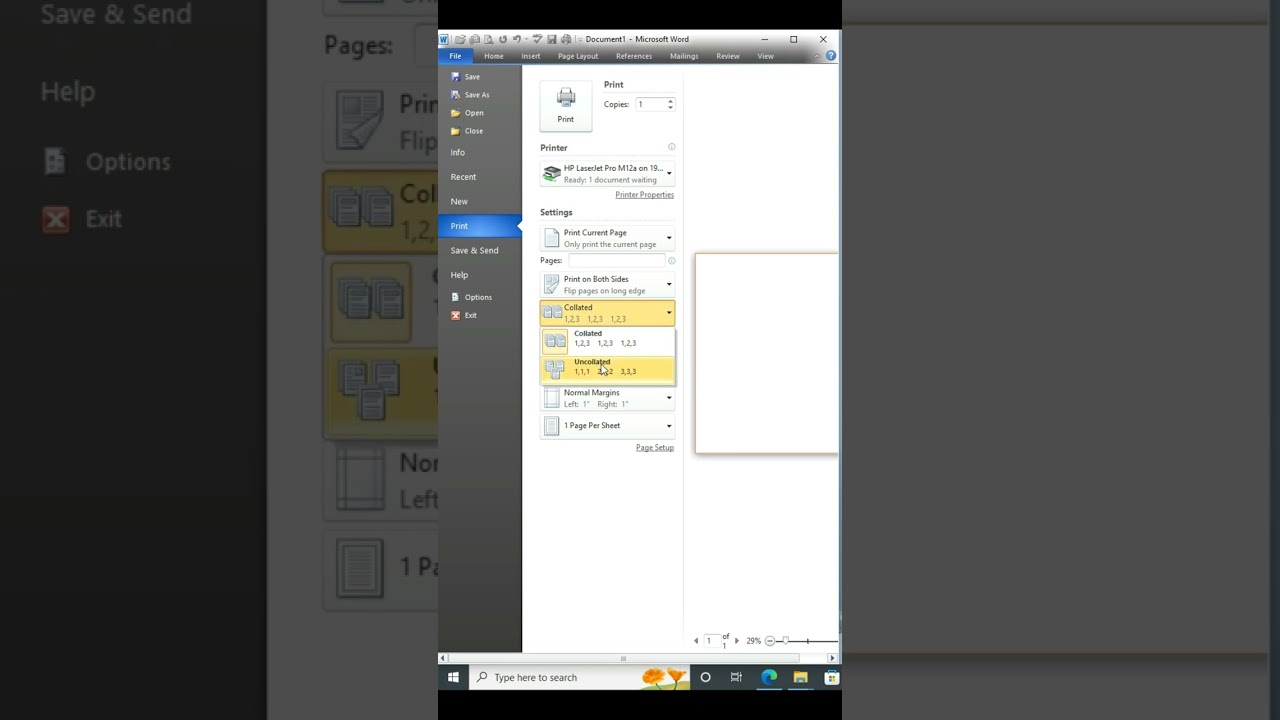Screen dimensions: 1280x720
Task: Go to the View ribbon tab
Action: (x=765, y=56)
